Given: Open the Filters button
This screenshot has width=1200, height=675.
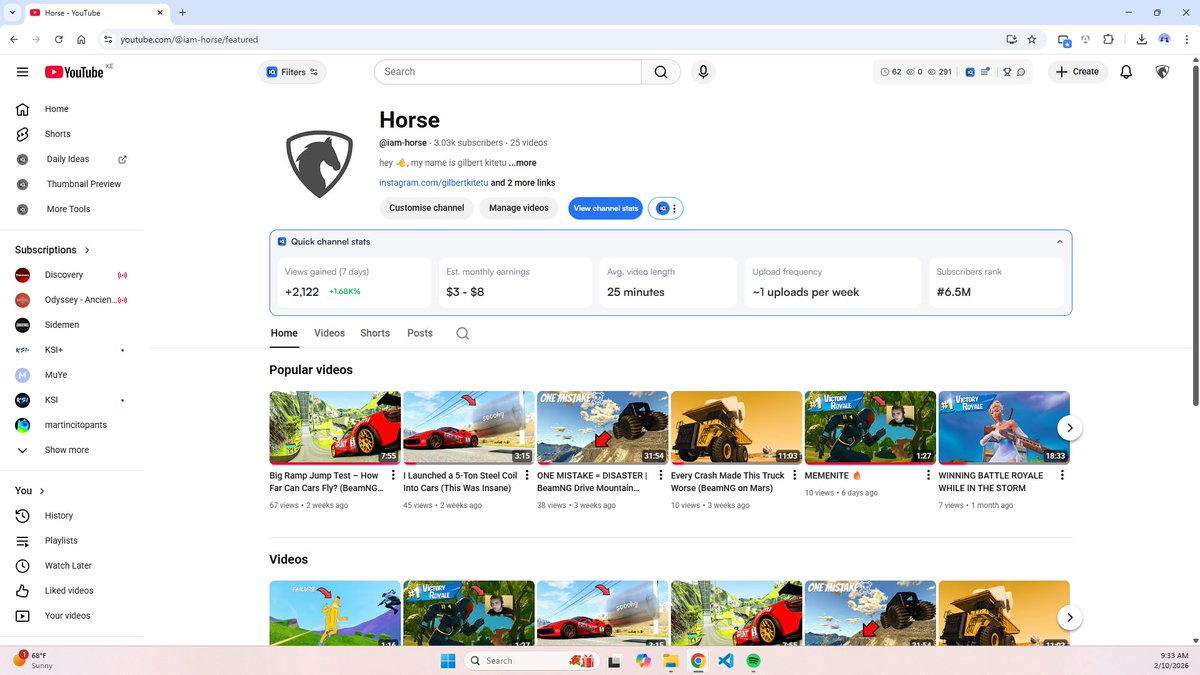Looking at the screenshot, I should (292, 72).
